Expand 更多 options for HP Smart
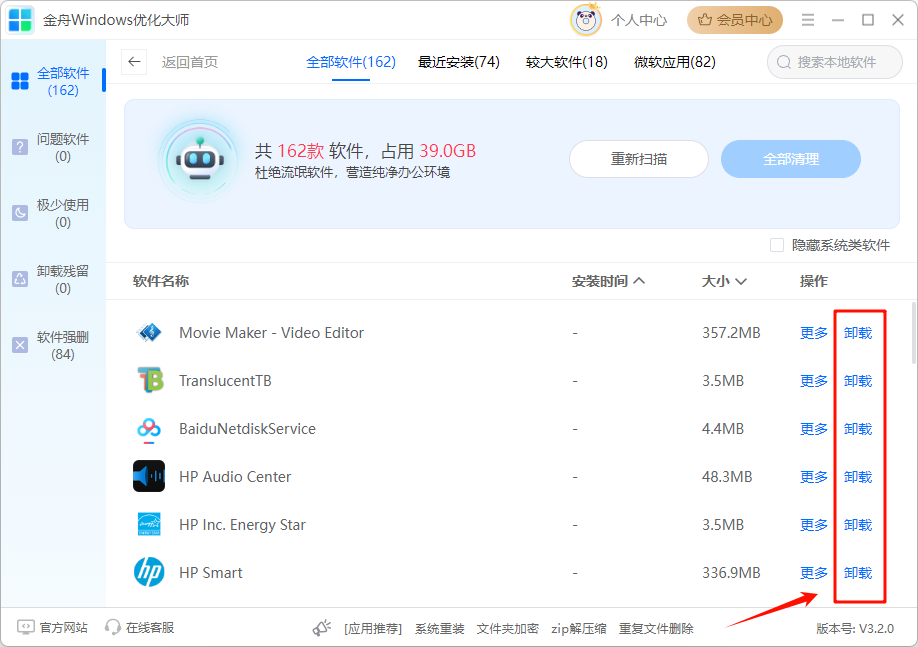Screen dimensions: 918x647 pyautogui.click(x=814, y=573)
